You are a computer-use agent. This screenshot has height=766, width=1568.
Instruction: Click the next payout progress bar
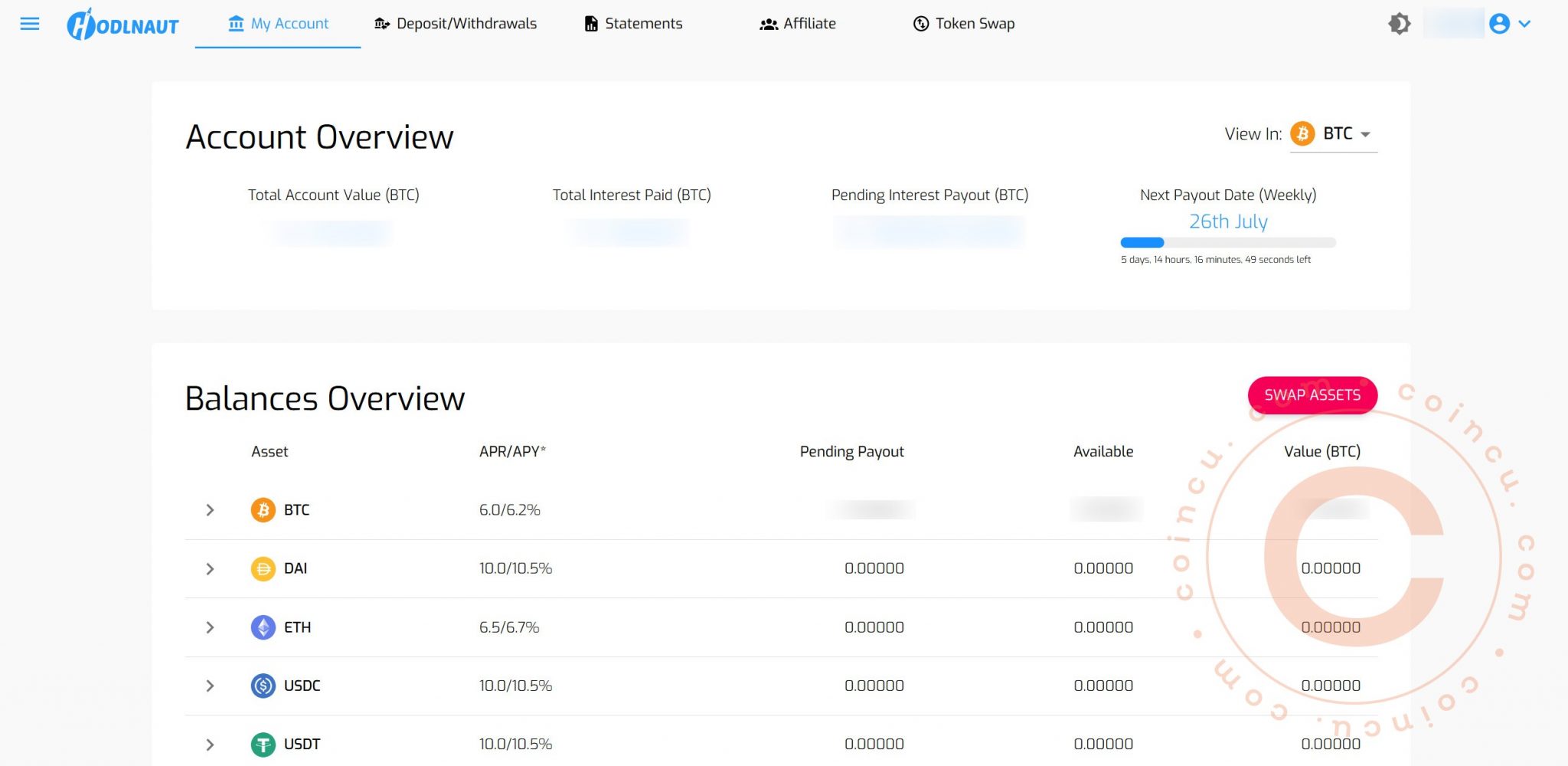click(1228, 243)
